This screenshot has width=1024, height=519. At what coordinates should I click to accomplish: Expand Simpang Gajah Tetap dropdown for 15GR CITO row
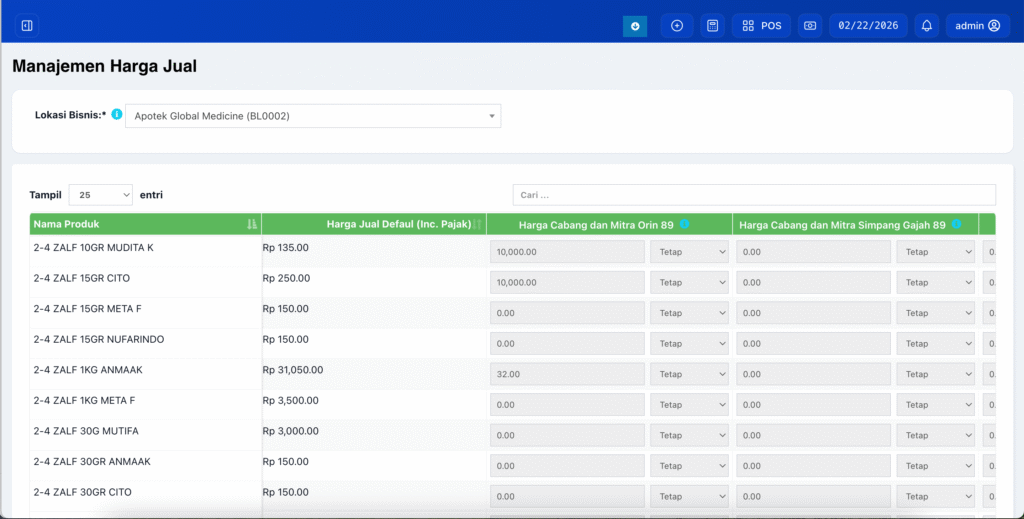(x=935, y=283)
